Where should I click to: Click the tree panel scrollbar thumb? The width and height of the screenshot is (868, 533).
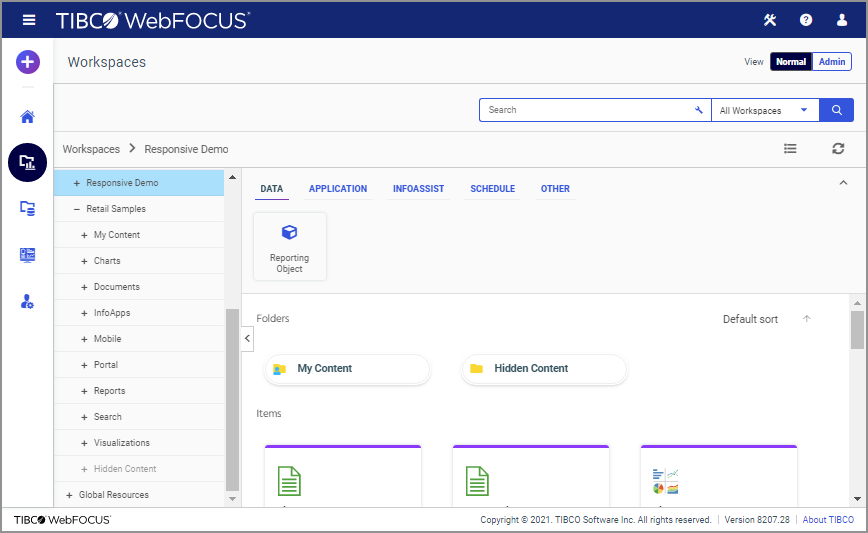coord(232,400)
